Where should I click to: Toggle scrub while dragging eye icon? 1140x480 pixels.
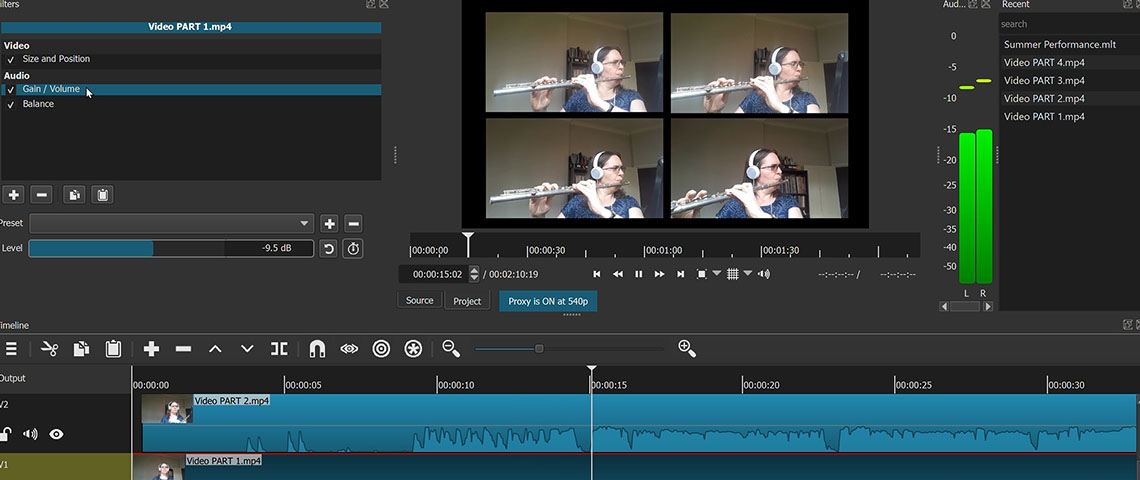pyautogui.click(x=349, y=349)
